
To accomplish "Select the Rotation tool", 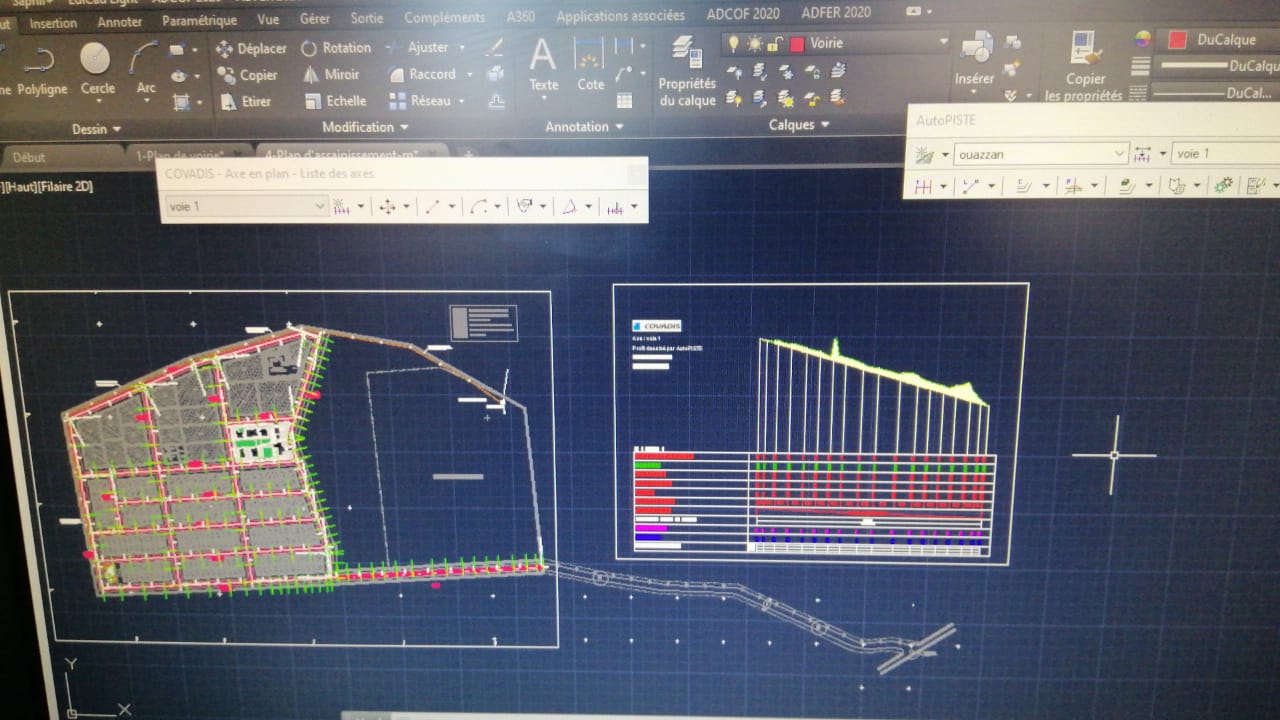I will (336, 47).
